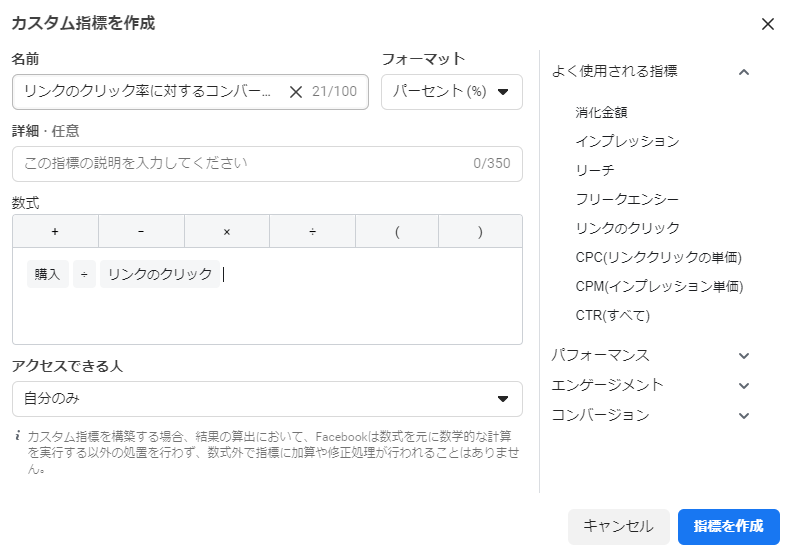
Task: Insert a closing parenthesis into formula
Action: [x=480, y=231]
